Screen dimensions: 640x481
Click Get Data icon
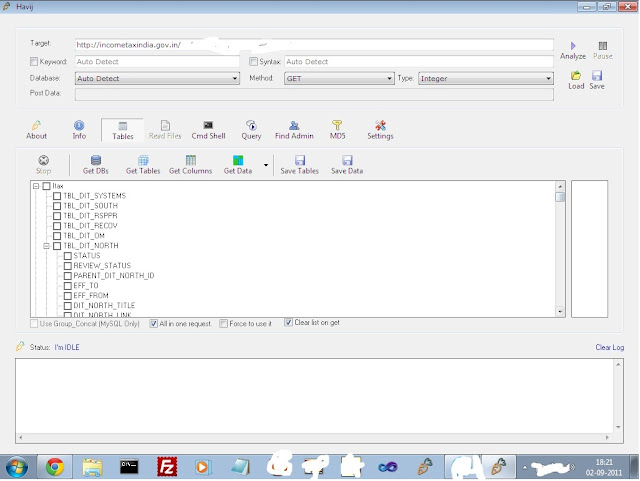238,160
